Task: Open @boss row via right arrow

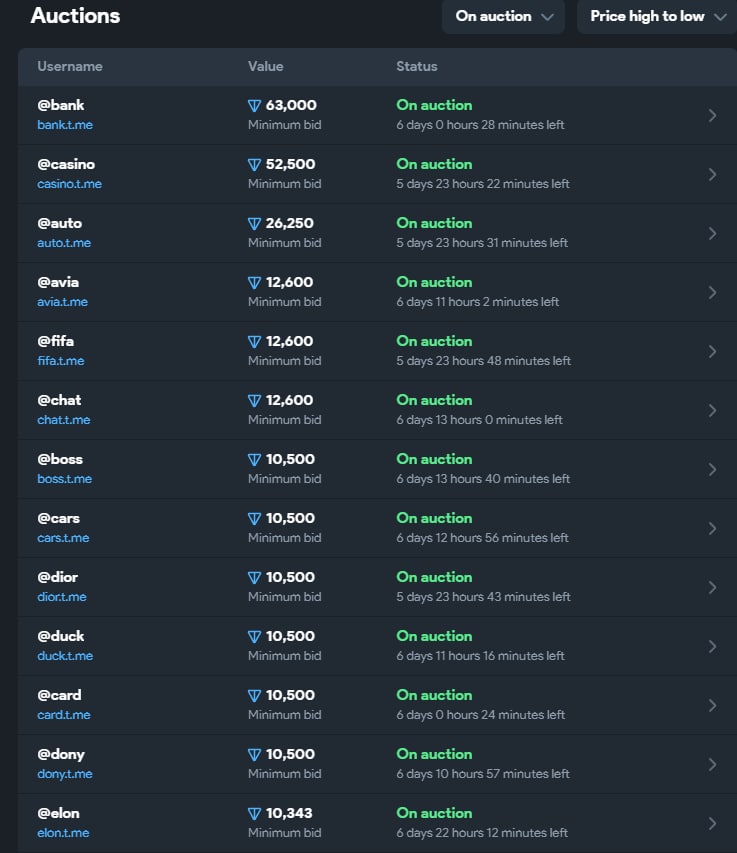Action: click(x=712, y=469)
